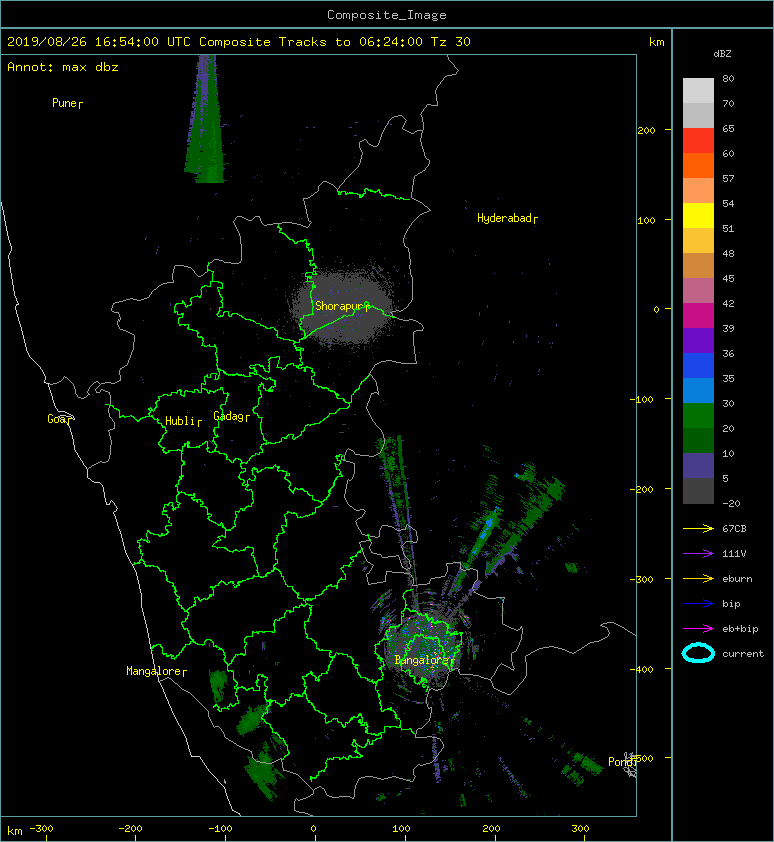This screenshot has height=842, width=774.
Task: Click the purple 111V arrow legend icon
Action: click(x=698, y=554)
